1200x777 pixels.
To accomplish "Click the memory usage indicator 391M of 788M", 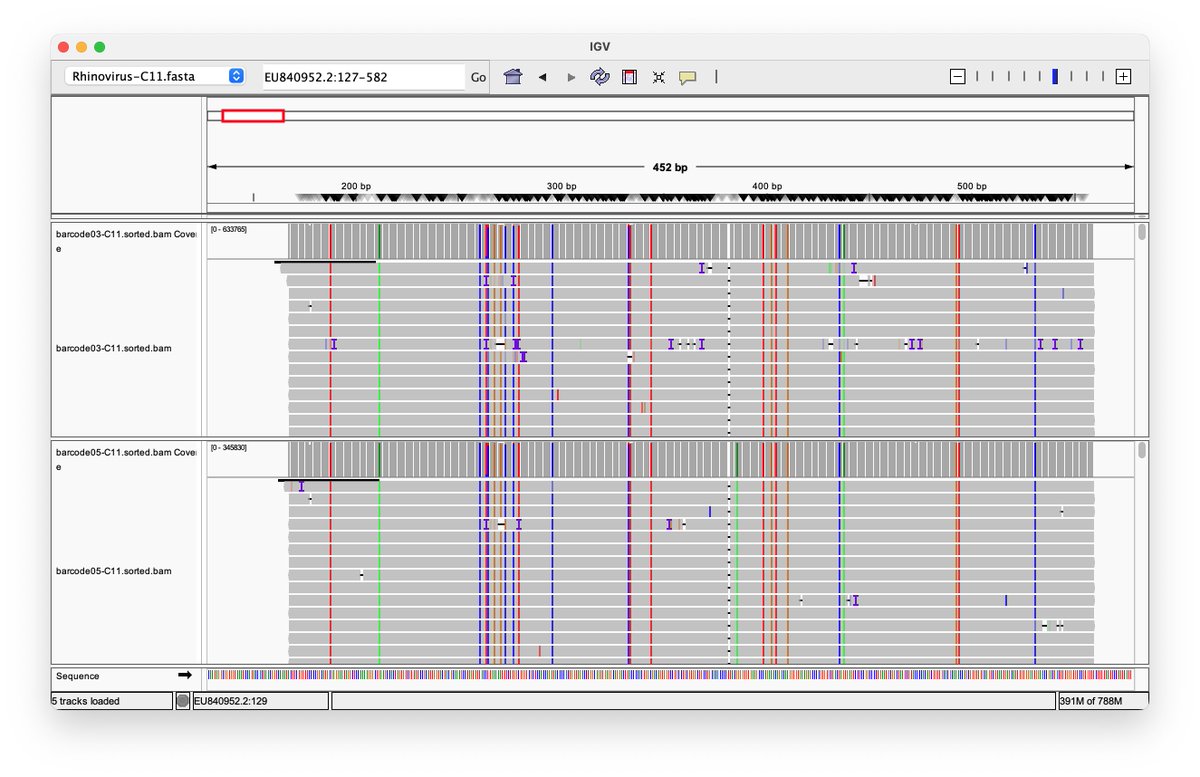I will (x=1090, y=701).
